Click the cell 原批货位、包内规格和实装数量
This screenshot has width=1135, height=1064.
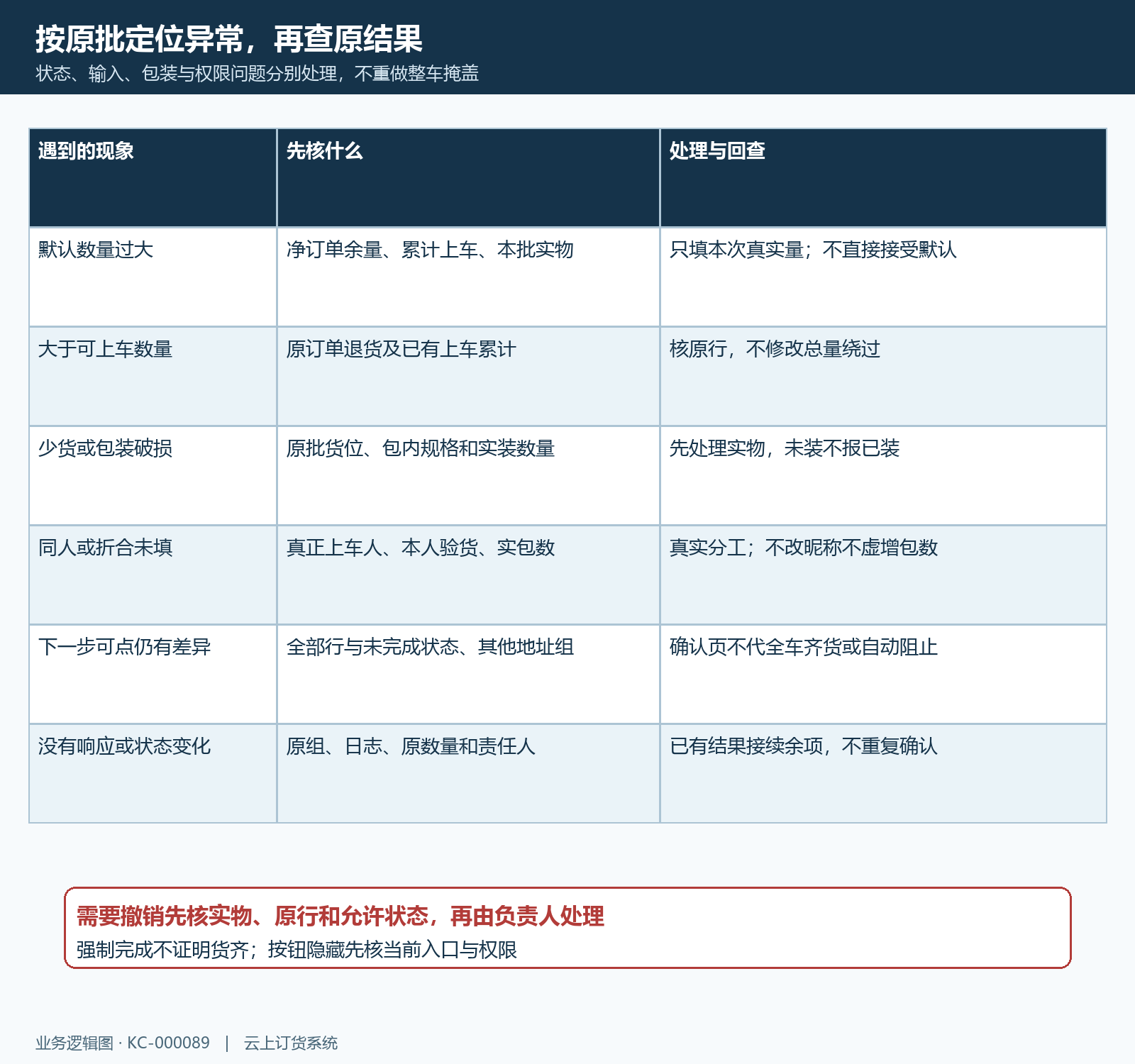[468, 475]
